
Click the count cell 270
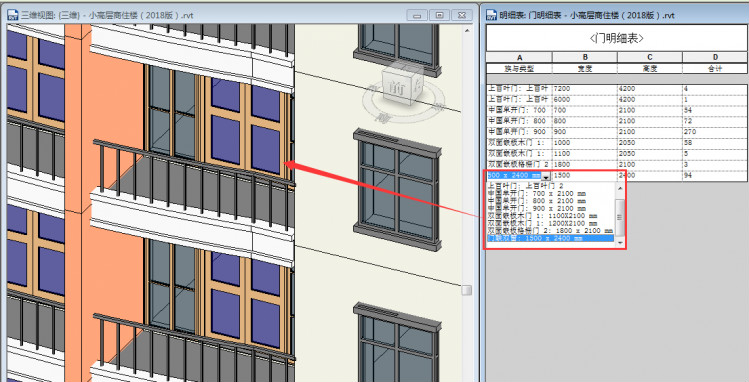click(x=715, y=132)
